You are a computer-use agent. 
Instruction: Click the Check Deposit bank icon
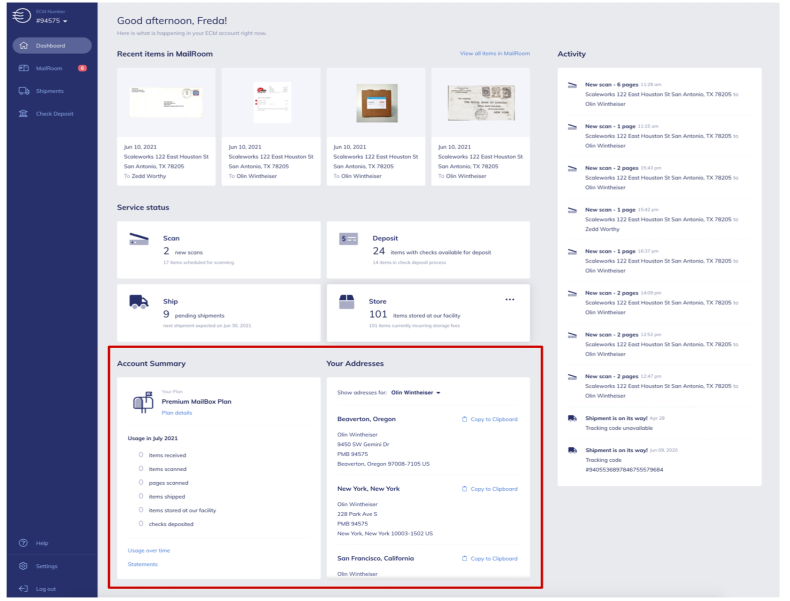point(23,113)
